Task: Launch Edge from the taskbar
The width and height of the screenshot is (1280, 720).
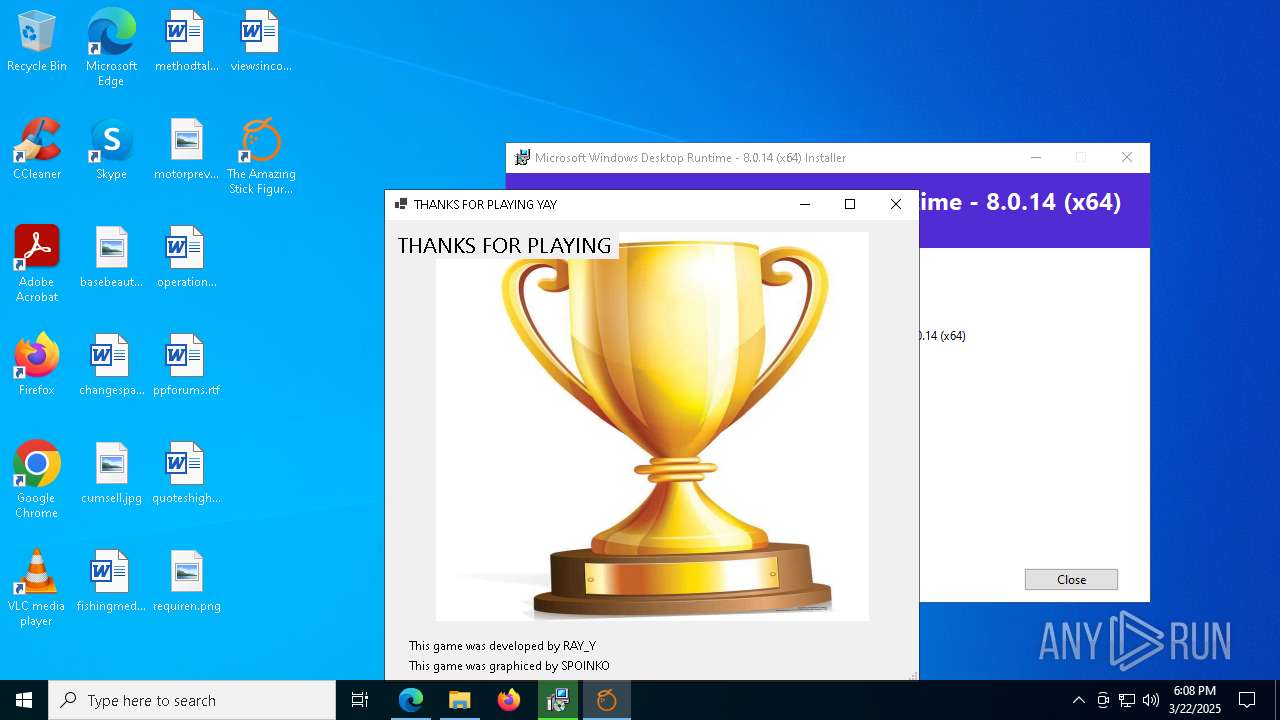Action: coord(411,700)
